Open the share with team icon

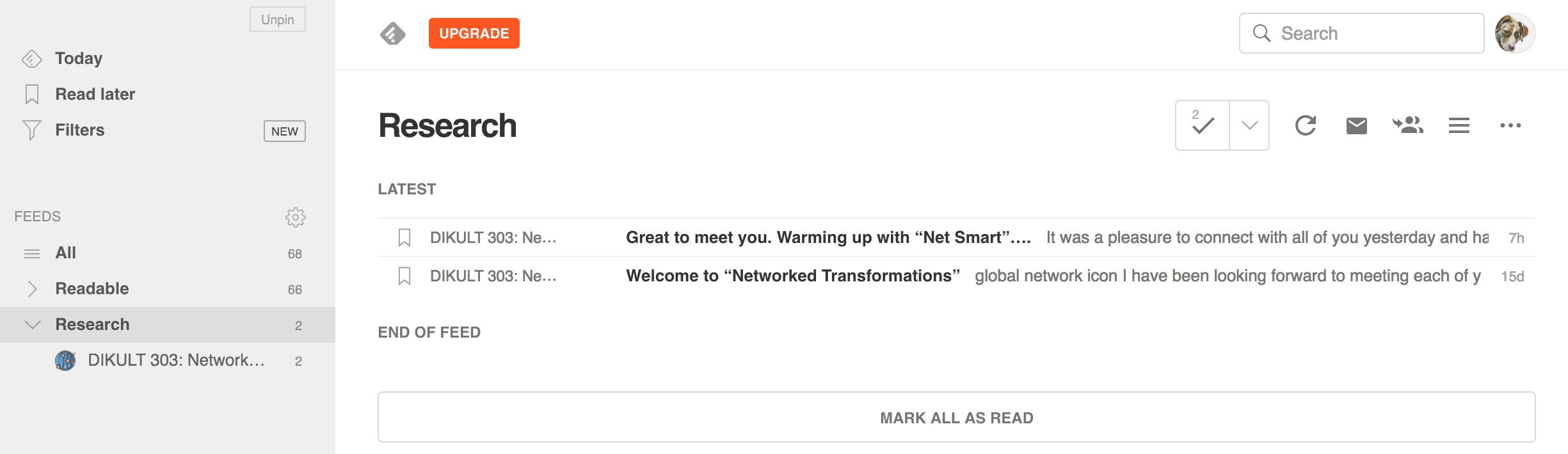(x=1407, y=125)
